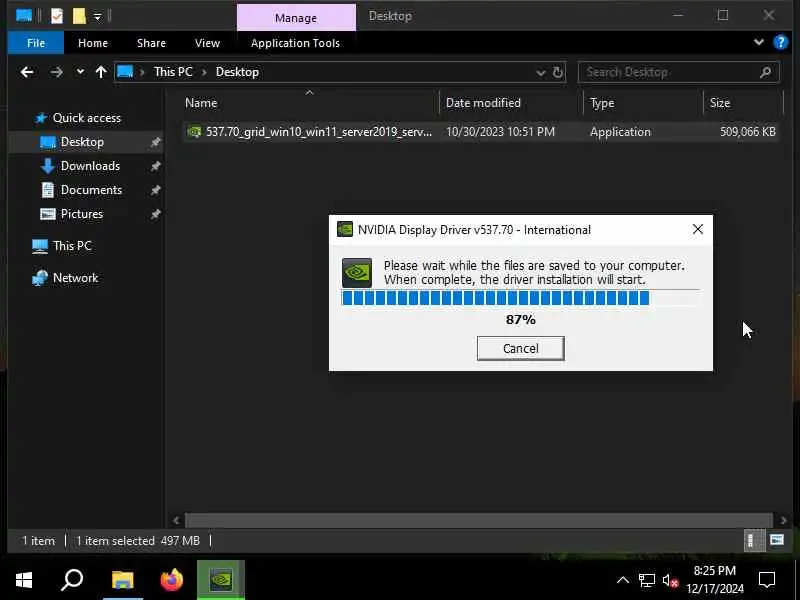Switch to the Share ribbon tab
800x600 pixels.
point(152,43)
